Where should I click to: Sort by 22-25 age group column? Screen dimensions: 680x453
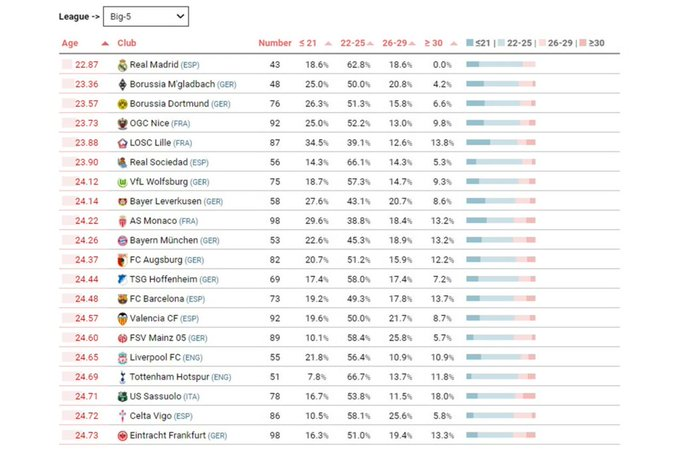(352, 44)
